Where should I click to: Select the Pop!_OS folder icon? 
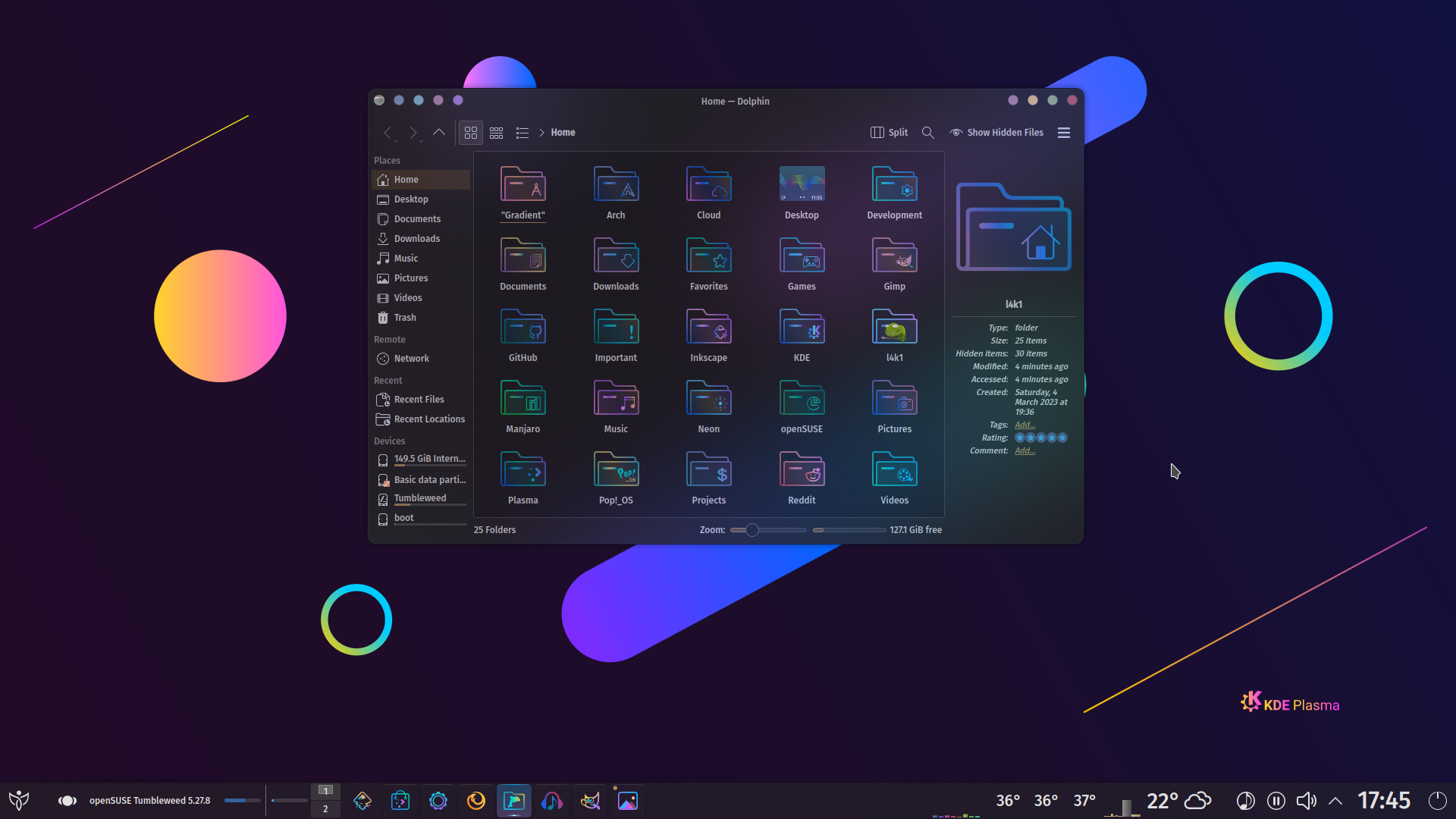616,469
